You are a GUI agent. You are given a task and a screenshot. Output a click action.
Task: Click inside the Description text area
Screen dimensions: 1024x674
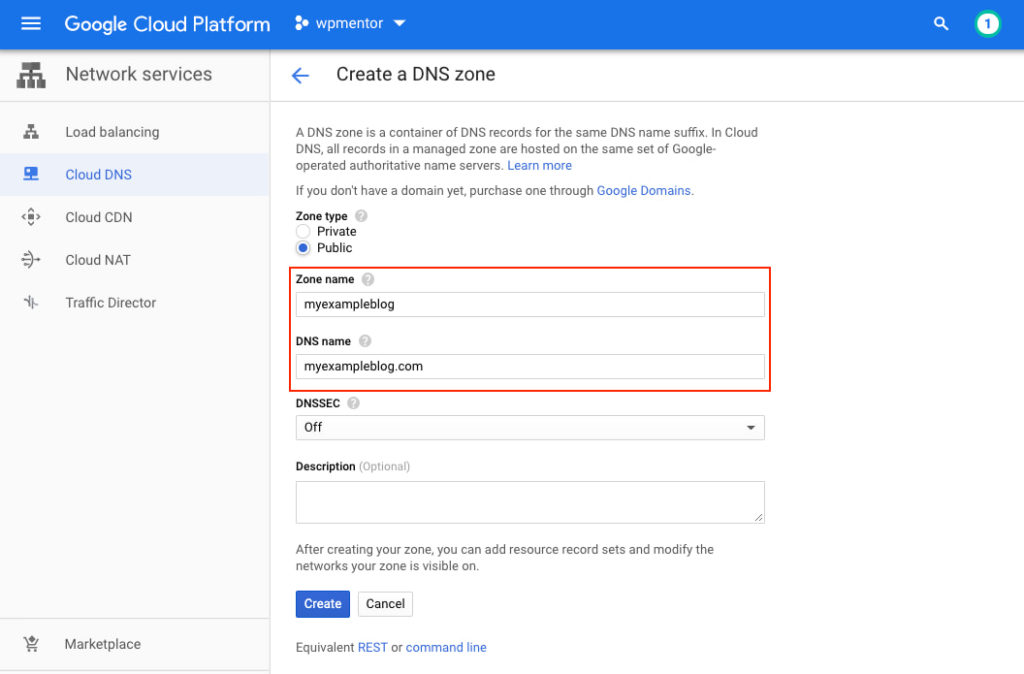tap(530, 500)
